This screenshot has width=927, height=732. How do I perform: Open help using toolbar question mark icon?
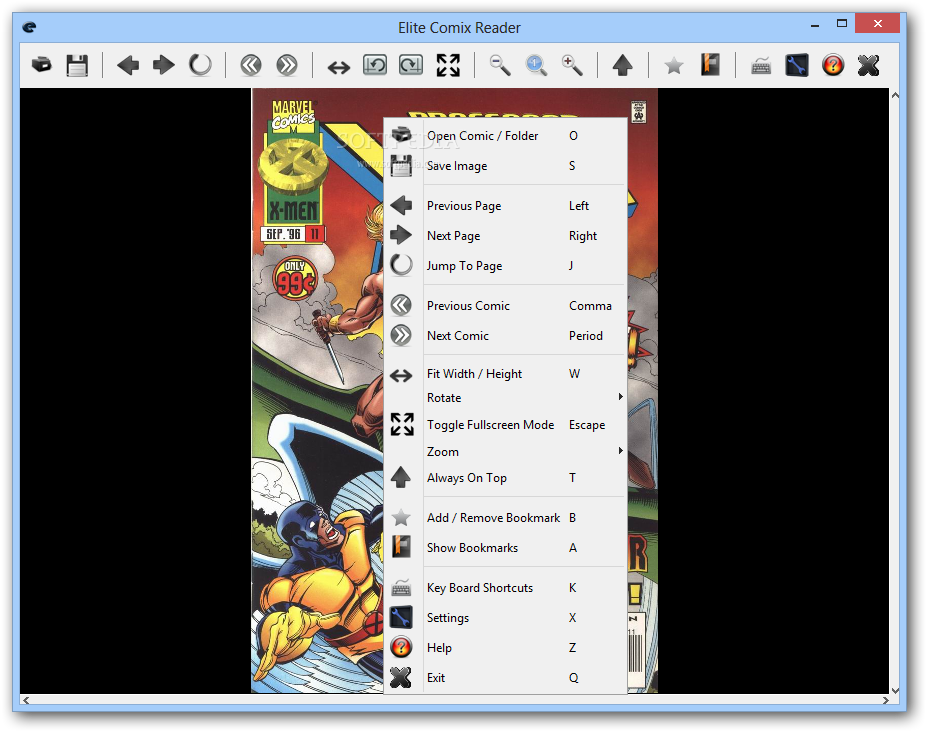click(833, 65)
